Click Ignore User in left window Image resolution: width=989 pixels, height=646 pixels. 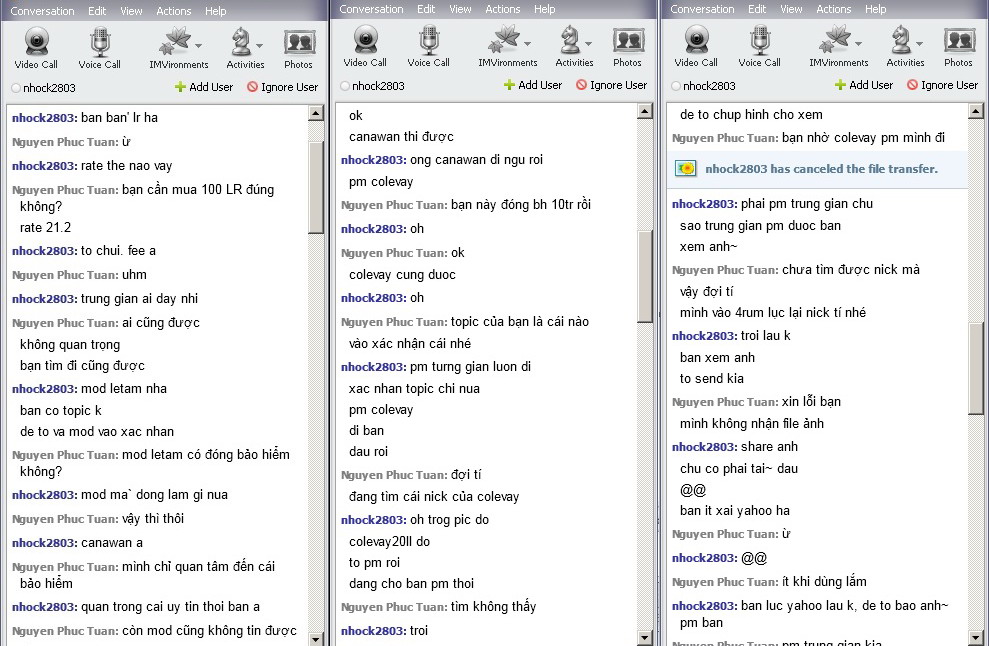pos(283,87)
